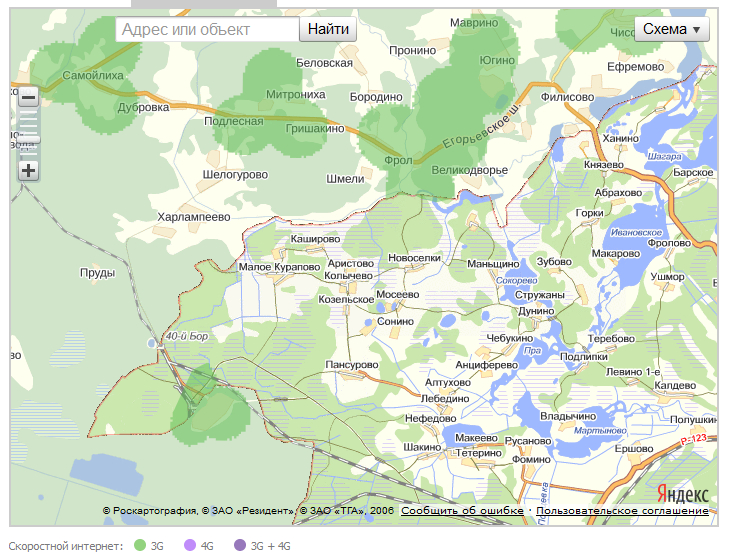Open the Схема map type dropdown
Viewport: 736px width, 552px height.
(672, 29)
